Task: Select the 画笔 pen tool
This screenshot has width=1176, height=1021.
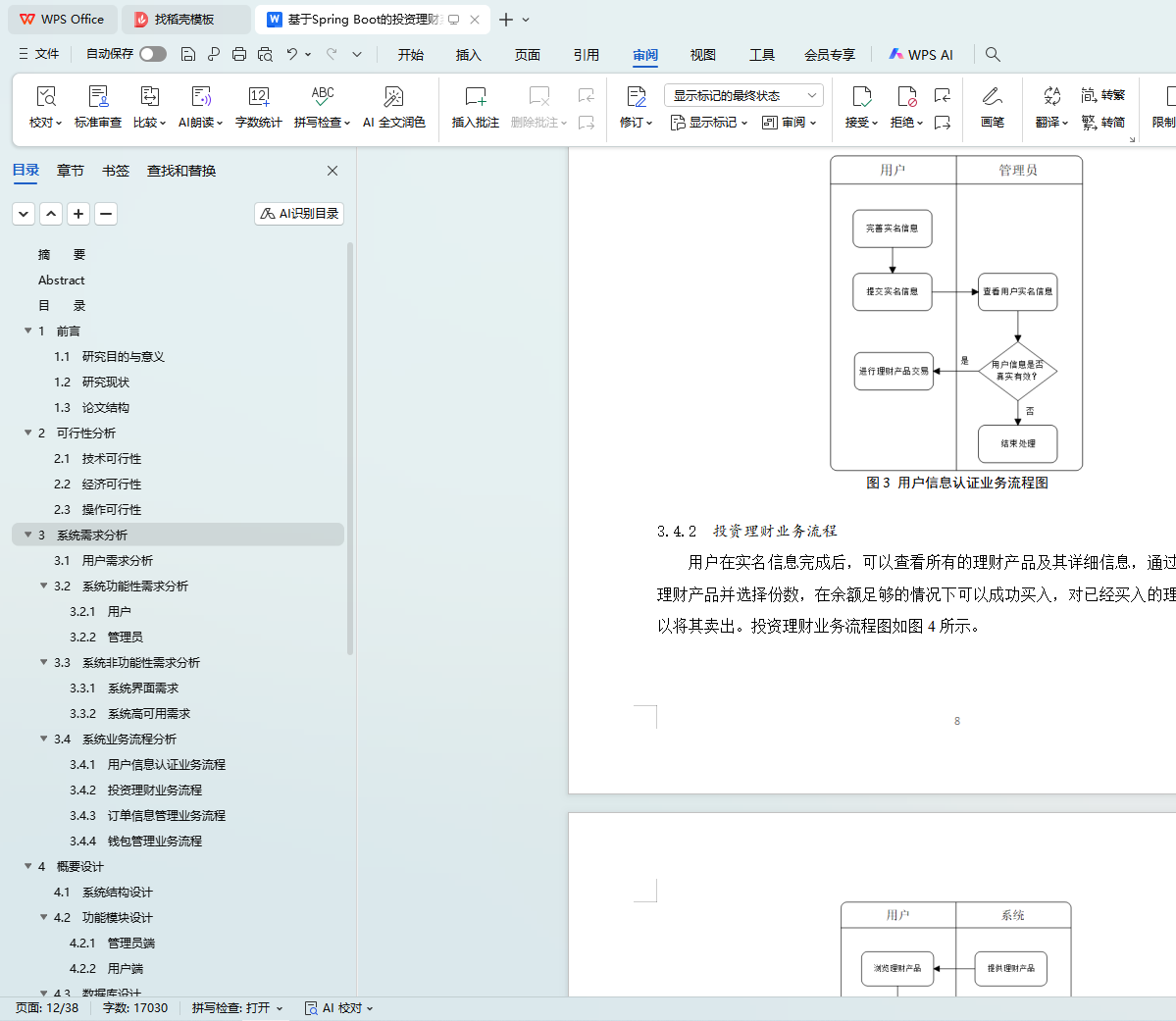Action: [x=992, y=97]
